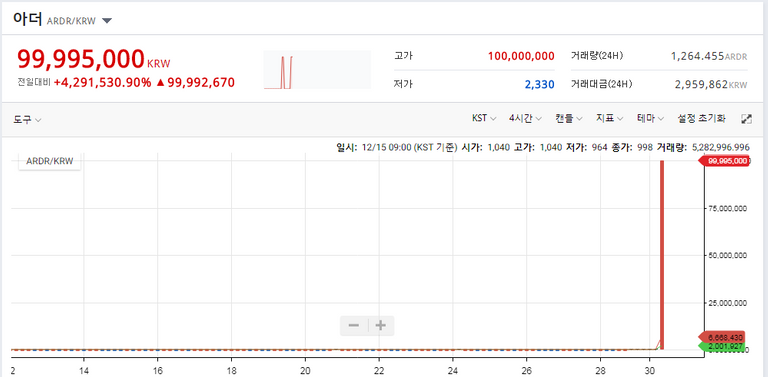Click the 6,668,430 red axis marker
Image resolution: width=768 pixels, height=377 pixels.
pos(723,338)
